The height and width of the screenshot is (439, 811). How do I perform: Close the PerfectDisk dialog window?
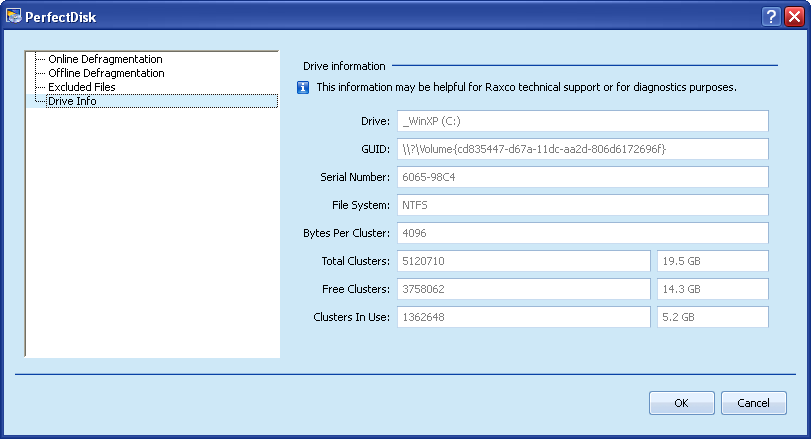pos(794,17)
